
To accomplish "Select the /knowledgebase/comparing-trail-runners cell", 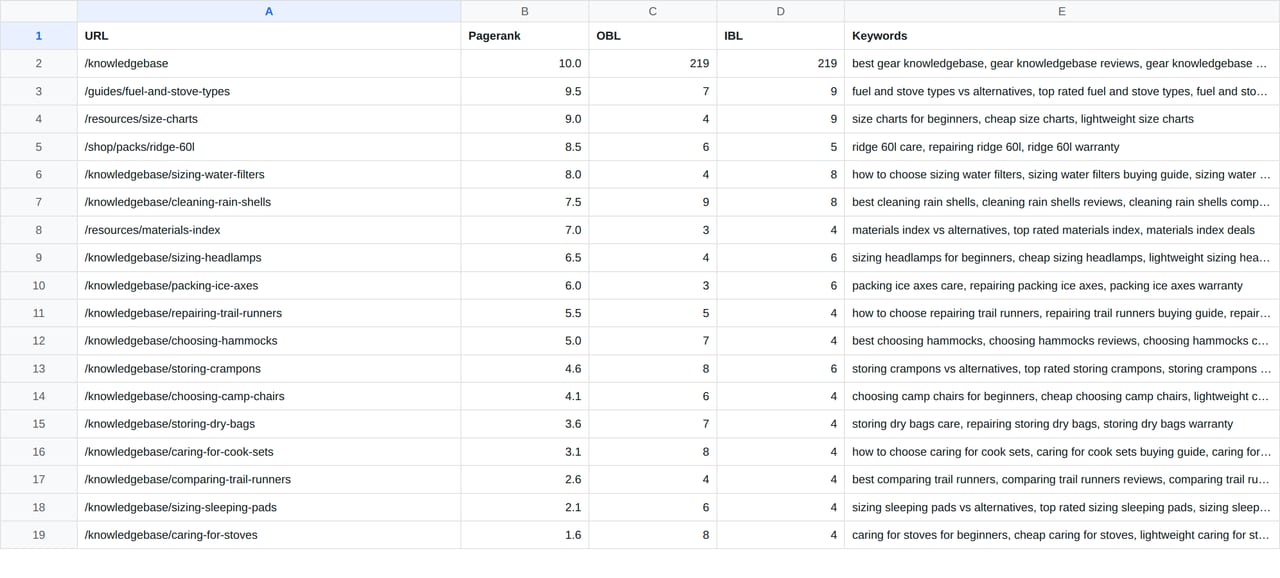I will pyautogui.click(x=269, y=480).
